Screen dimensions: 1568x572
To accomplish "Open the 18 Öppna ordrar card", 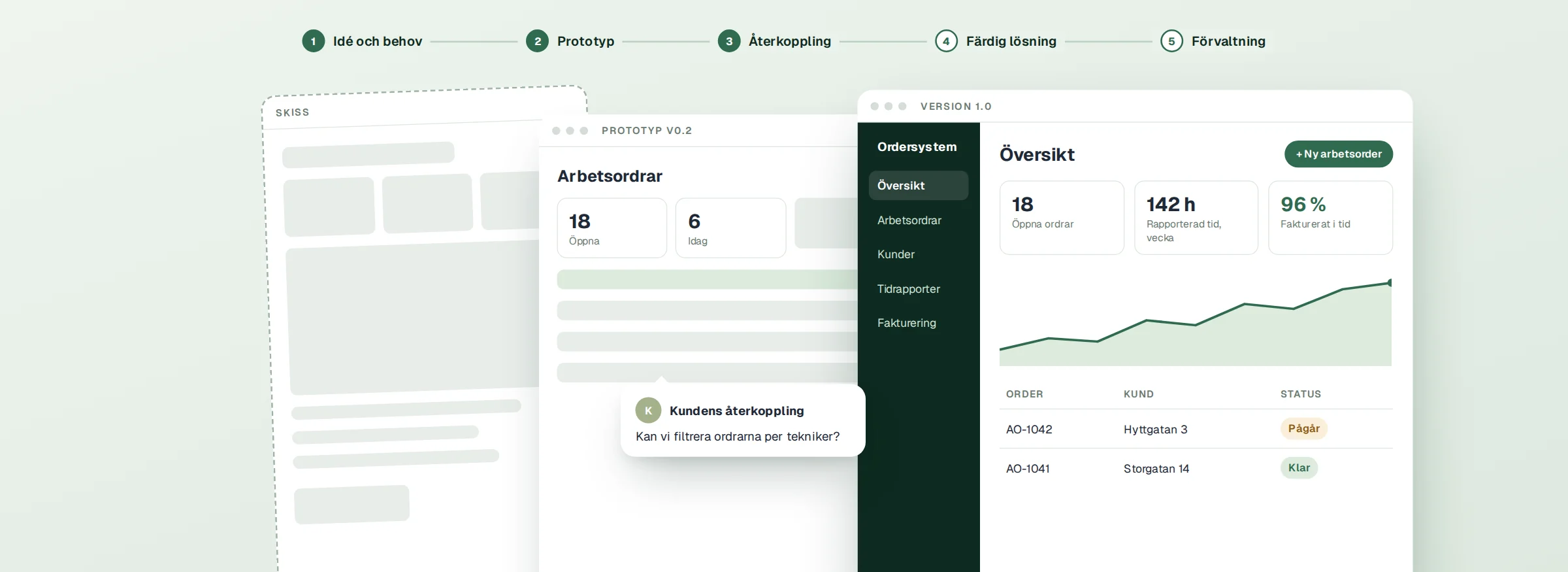I will click(x=1062, y=218).
